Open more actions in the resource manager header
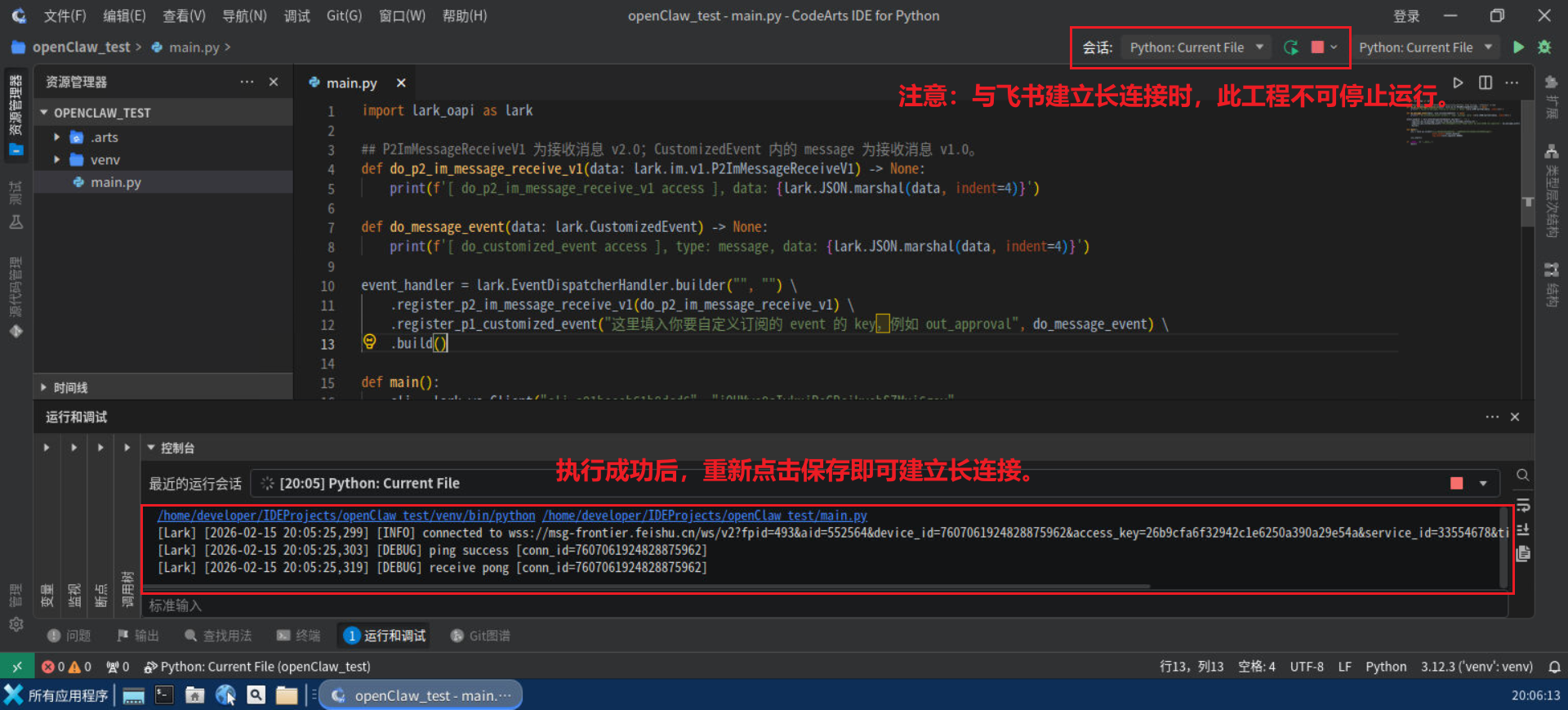Viewport: 1568px width, 710px height. pos(247,82)
